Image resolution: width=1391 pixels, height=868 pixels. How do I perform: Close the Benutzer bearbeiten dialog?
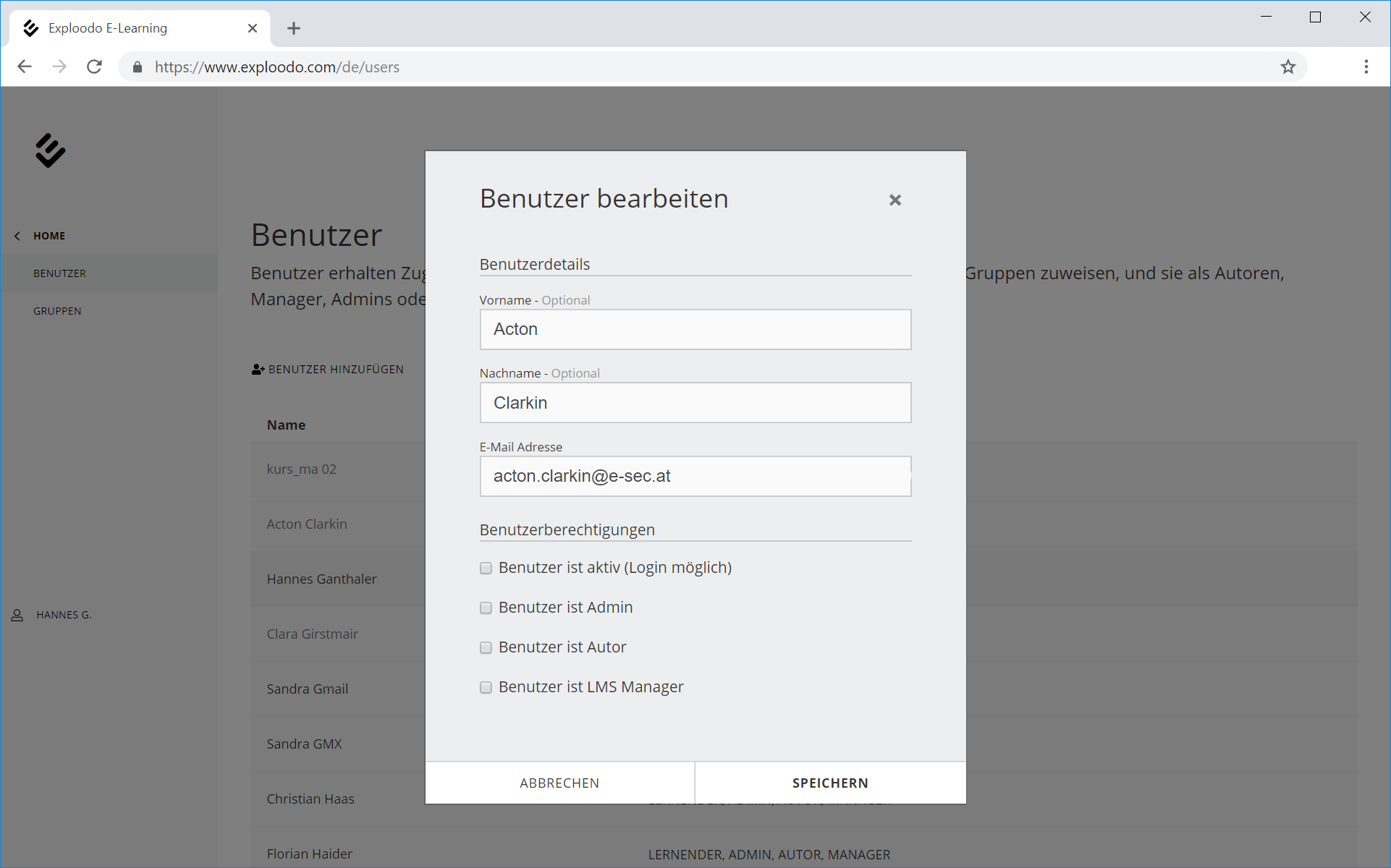(895, 200)
